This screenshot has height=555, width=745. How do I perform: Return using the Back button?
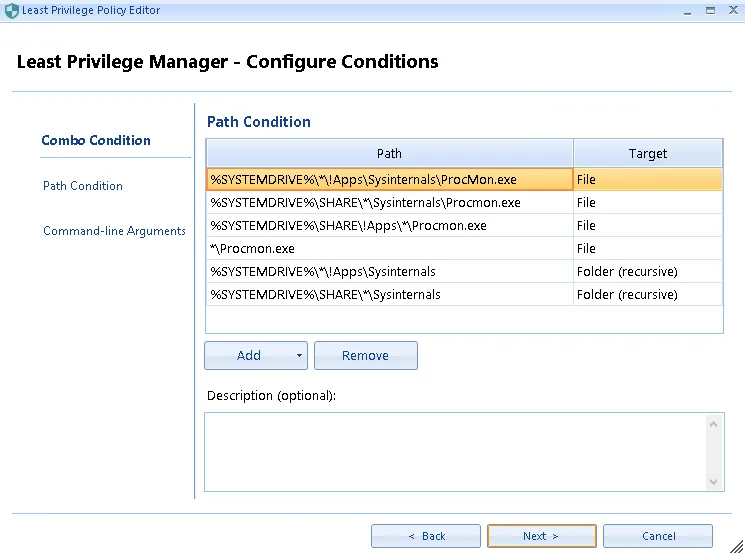pyautogui.click(x=425, y=536)
